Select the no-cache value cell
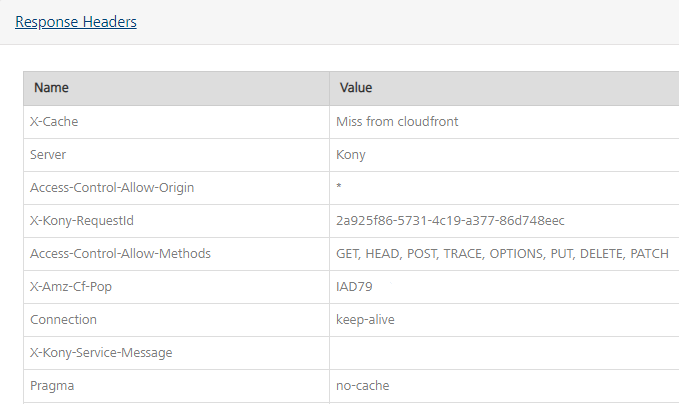 pyautogui.click(x=504, y=386)
